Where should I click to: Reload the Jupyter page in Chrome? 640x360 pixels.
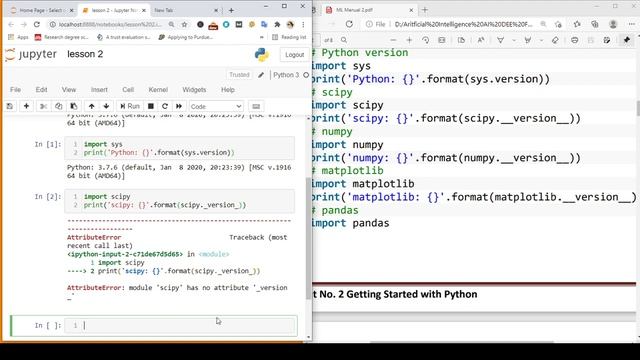point(37,24)
